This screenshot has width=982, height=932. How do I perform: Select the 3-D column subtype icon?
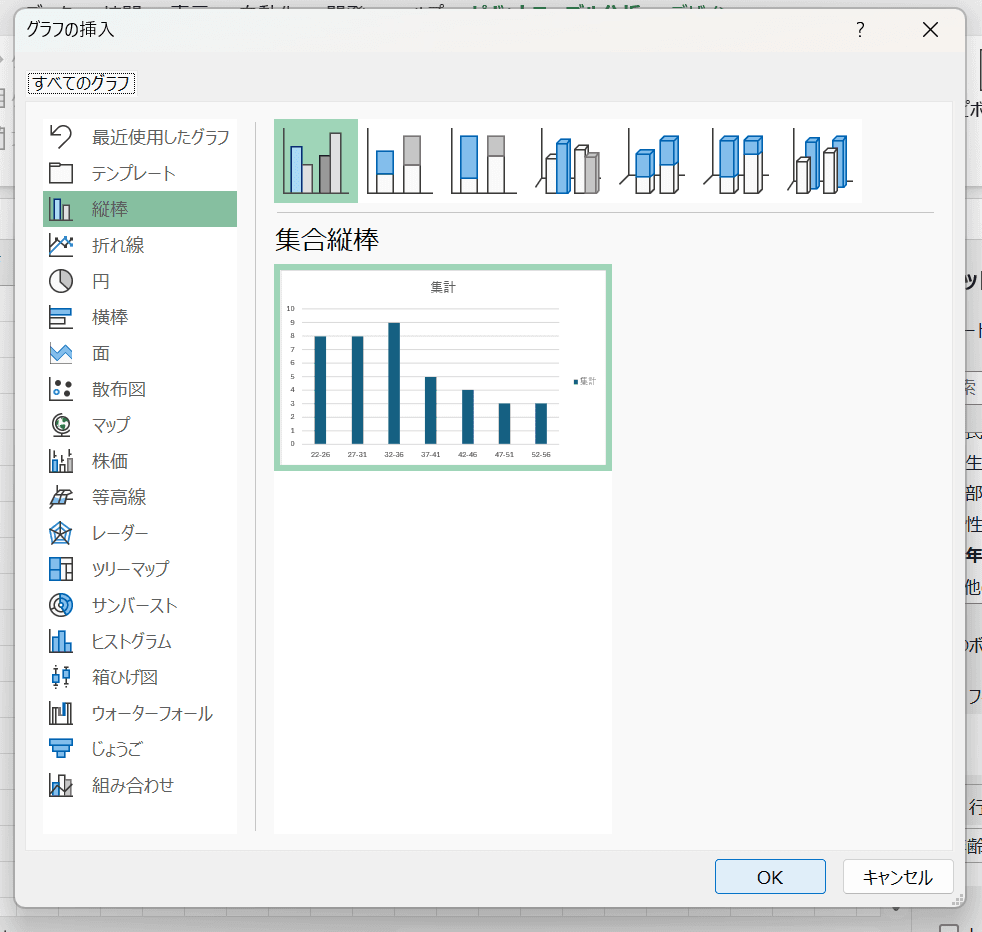(820, 162)
